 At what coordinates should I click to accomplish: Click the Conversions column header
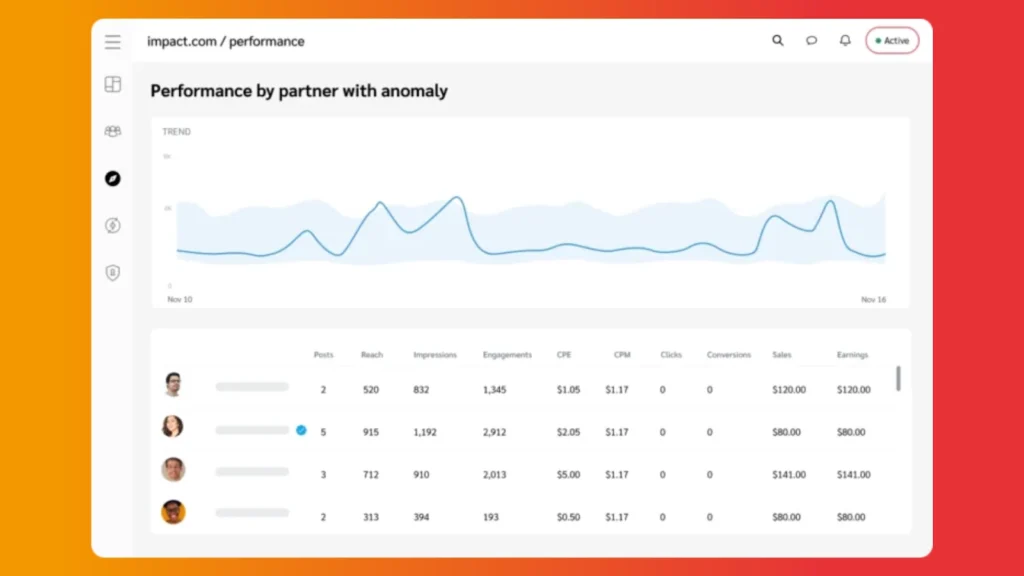coord(729,355)
